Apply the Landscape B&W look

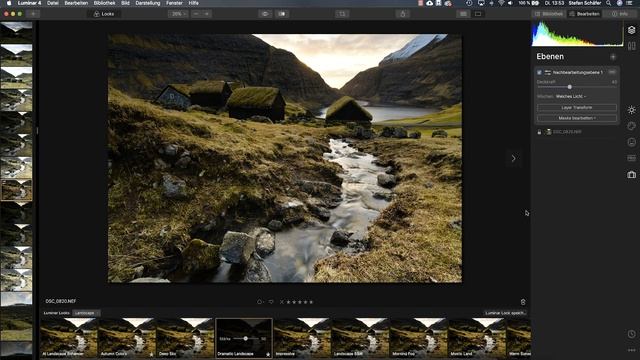click(360, 338)
